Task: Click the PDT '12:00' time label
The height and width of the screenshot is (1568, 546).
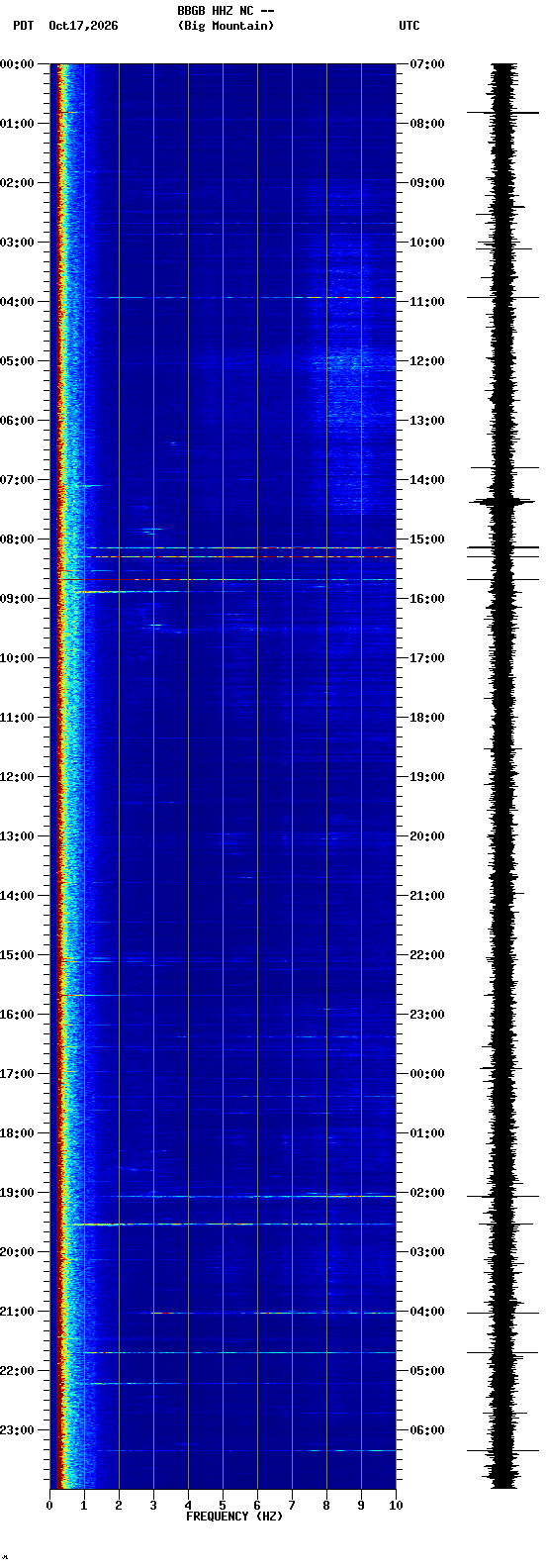Action: click(17, 776)
